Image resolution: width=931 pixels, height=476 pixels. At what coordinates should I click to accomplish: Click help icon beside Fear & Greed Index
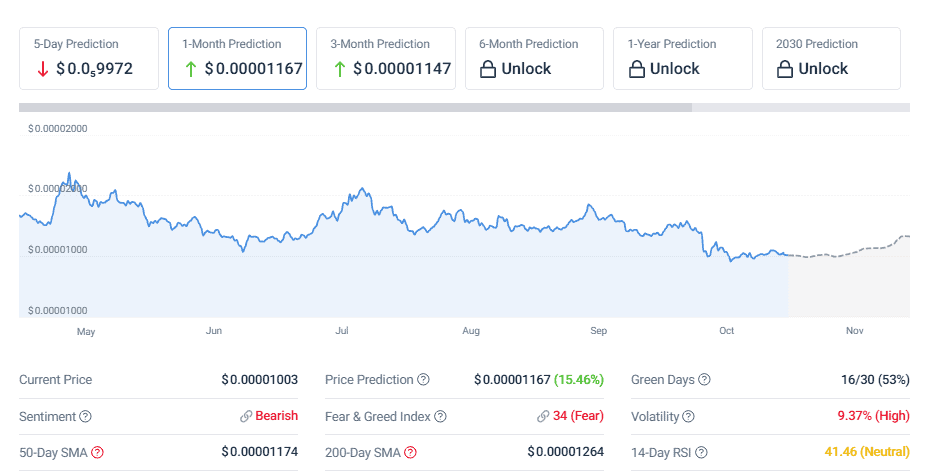440,416
